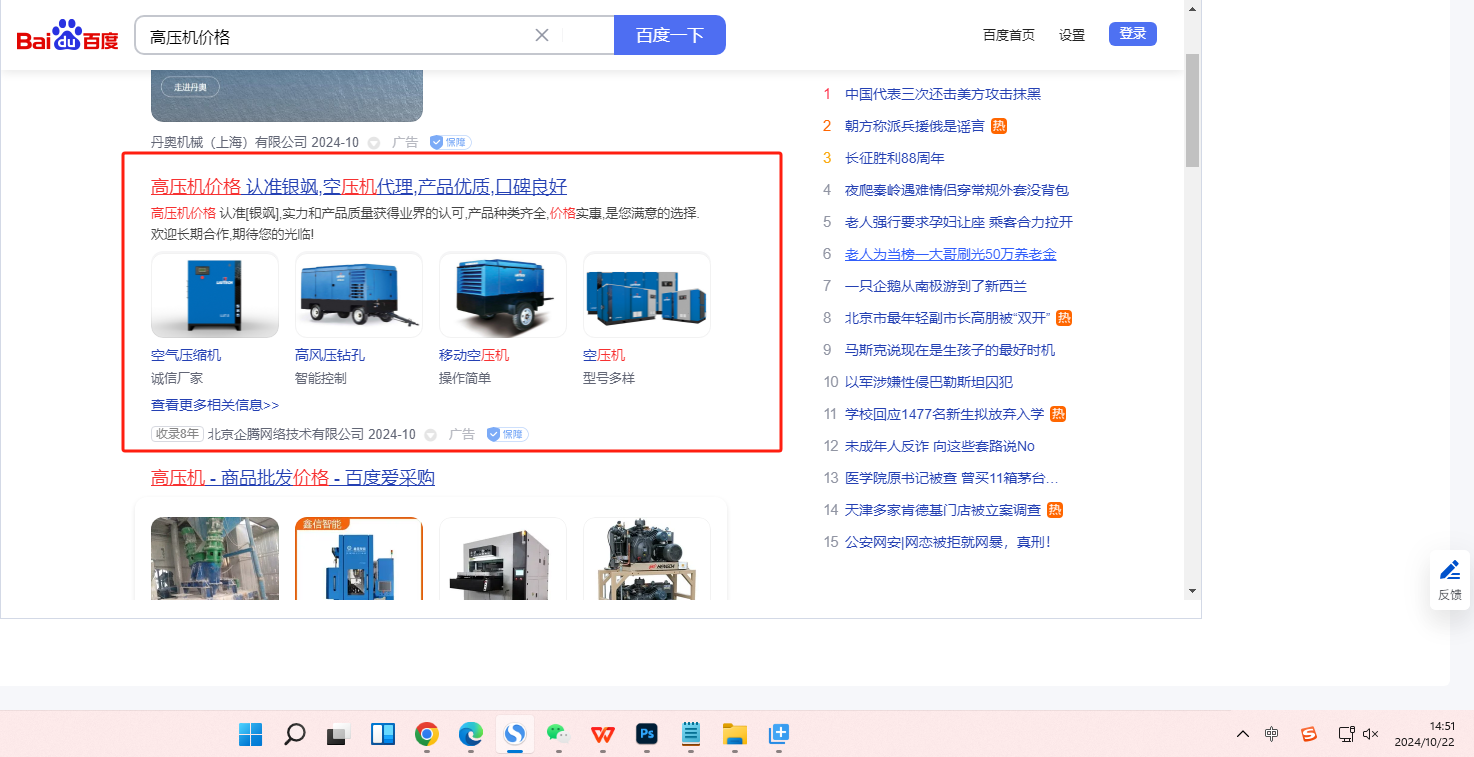Go to 百度首页
This screenshot has height=757, width=1474.
pos(1009,35)
